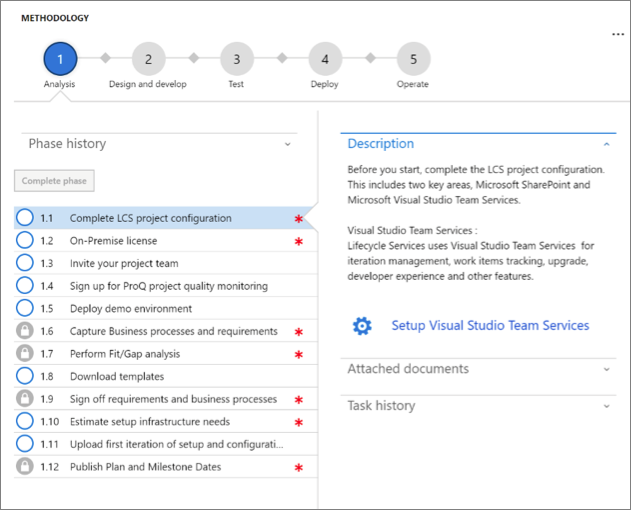Click milestone diamond between phases 3 and 4
Viewport: 631px width, 510px height.
pyautogui.click(x=282, y=58)
